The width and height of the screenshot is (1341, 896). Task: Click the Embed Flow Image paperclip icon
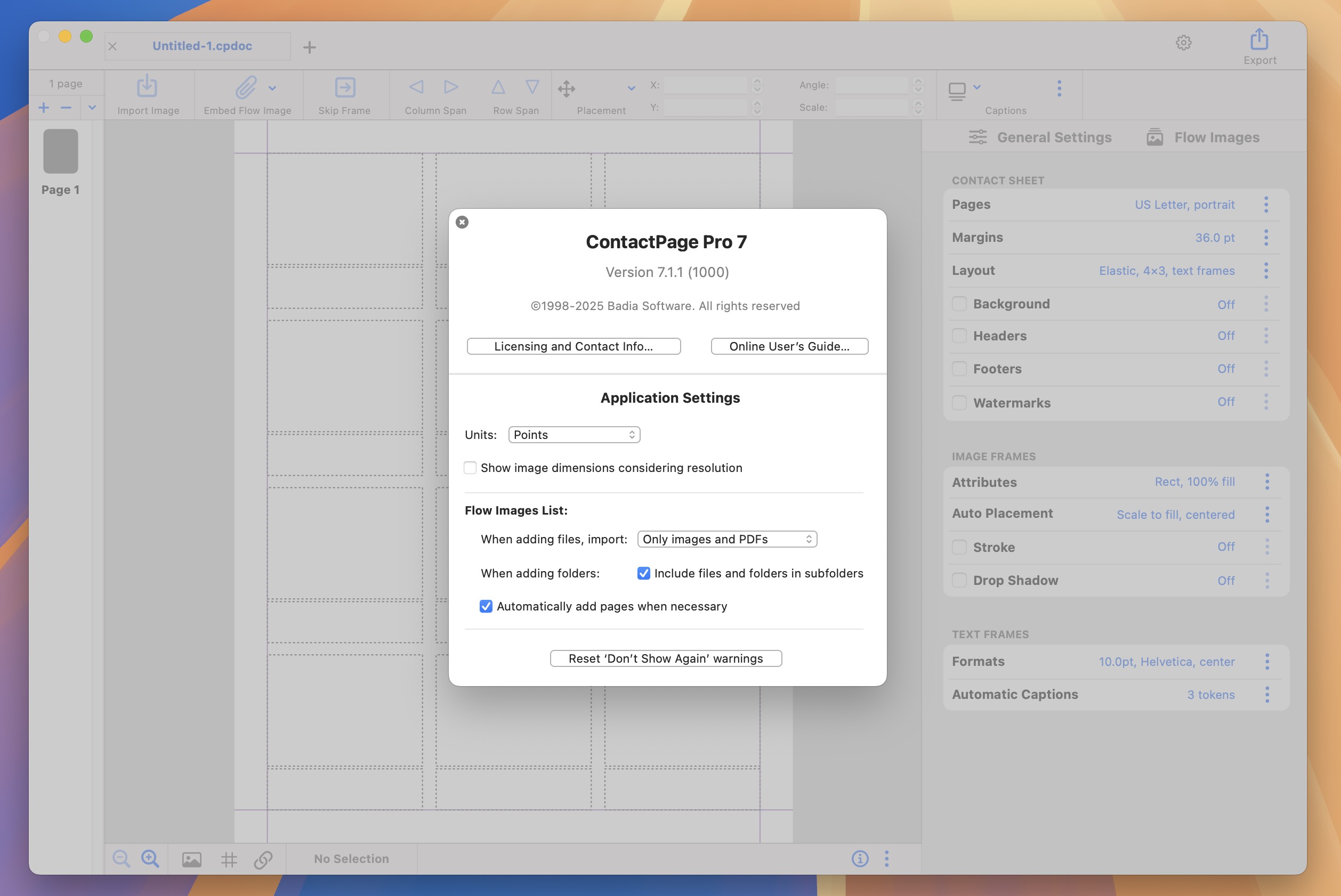[246, 87]
